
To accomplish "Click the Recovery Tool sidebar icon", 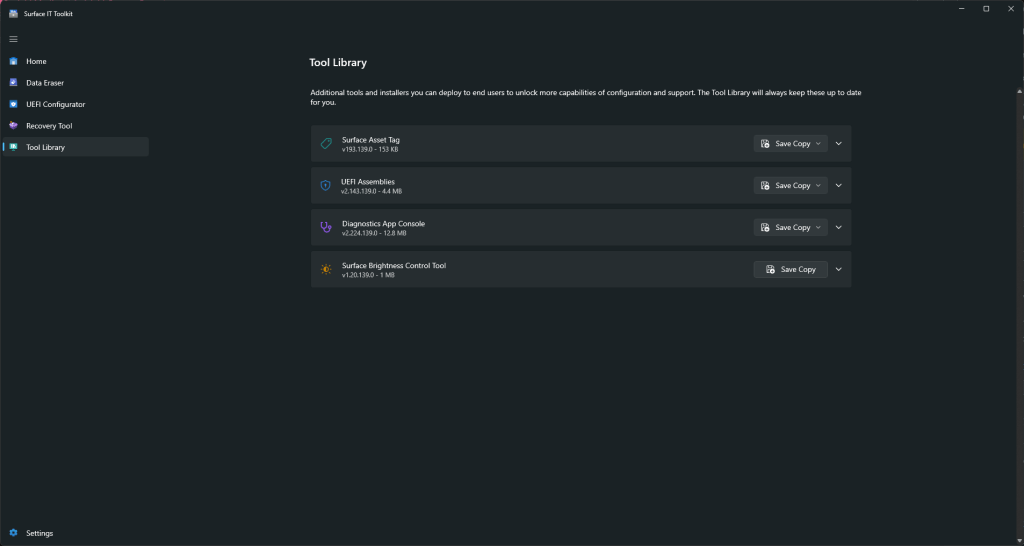I will pos(13,126).
